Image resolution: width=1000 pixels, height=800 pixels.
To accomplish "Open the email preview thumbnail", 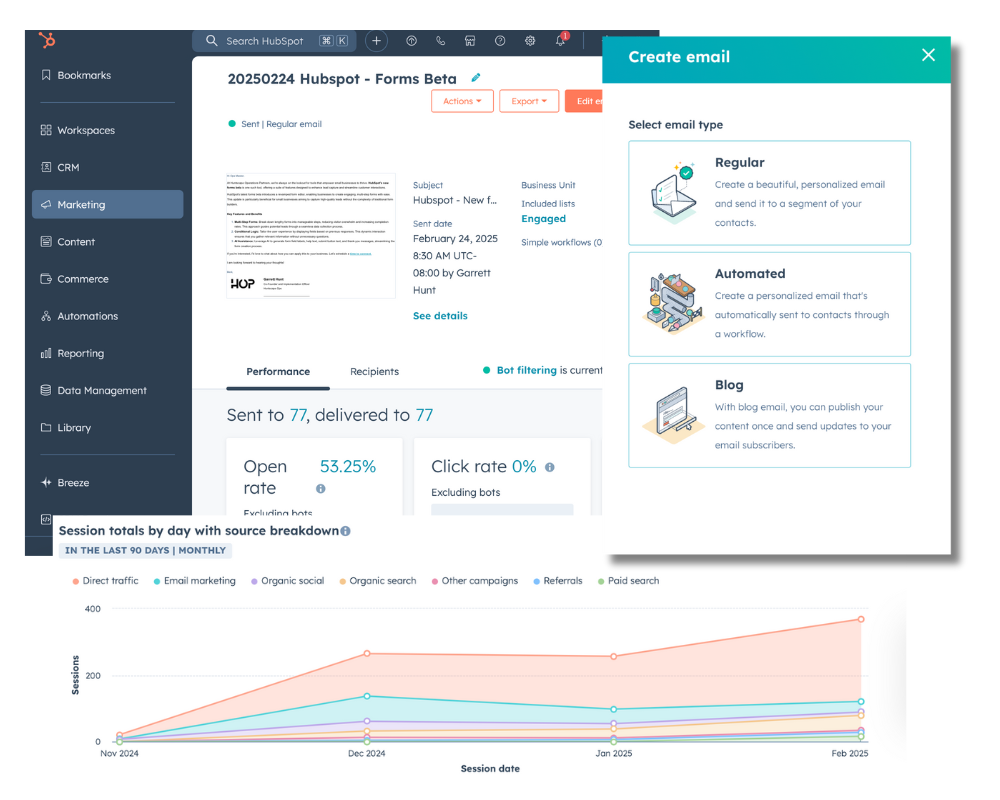I will [311, 235].
